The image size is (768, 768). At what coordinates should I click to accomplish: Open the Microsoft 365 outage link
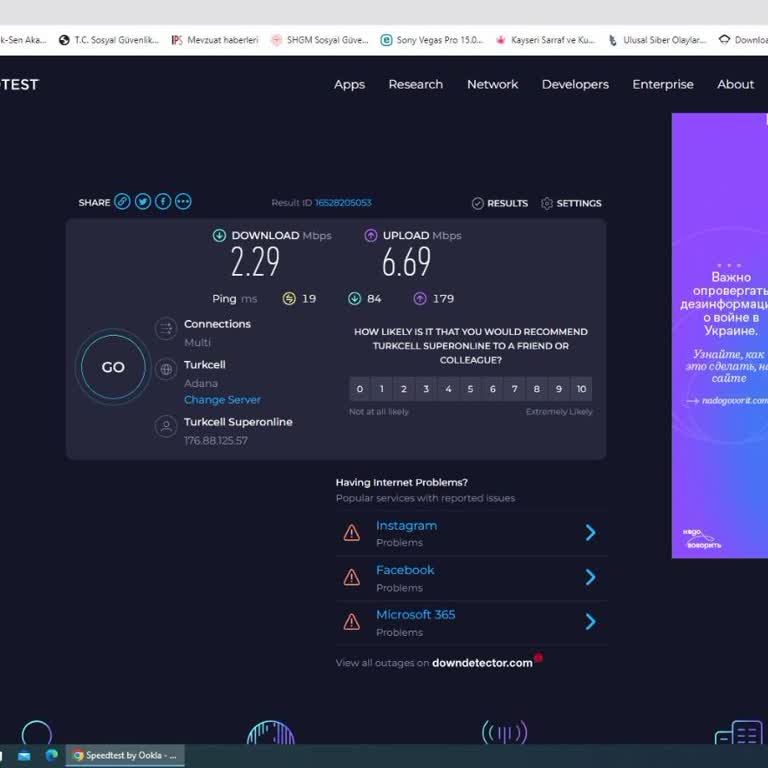click(415, 615)
